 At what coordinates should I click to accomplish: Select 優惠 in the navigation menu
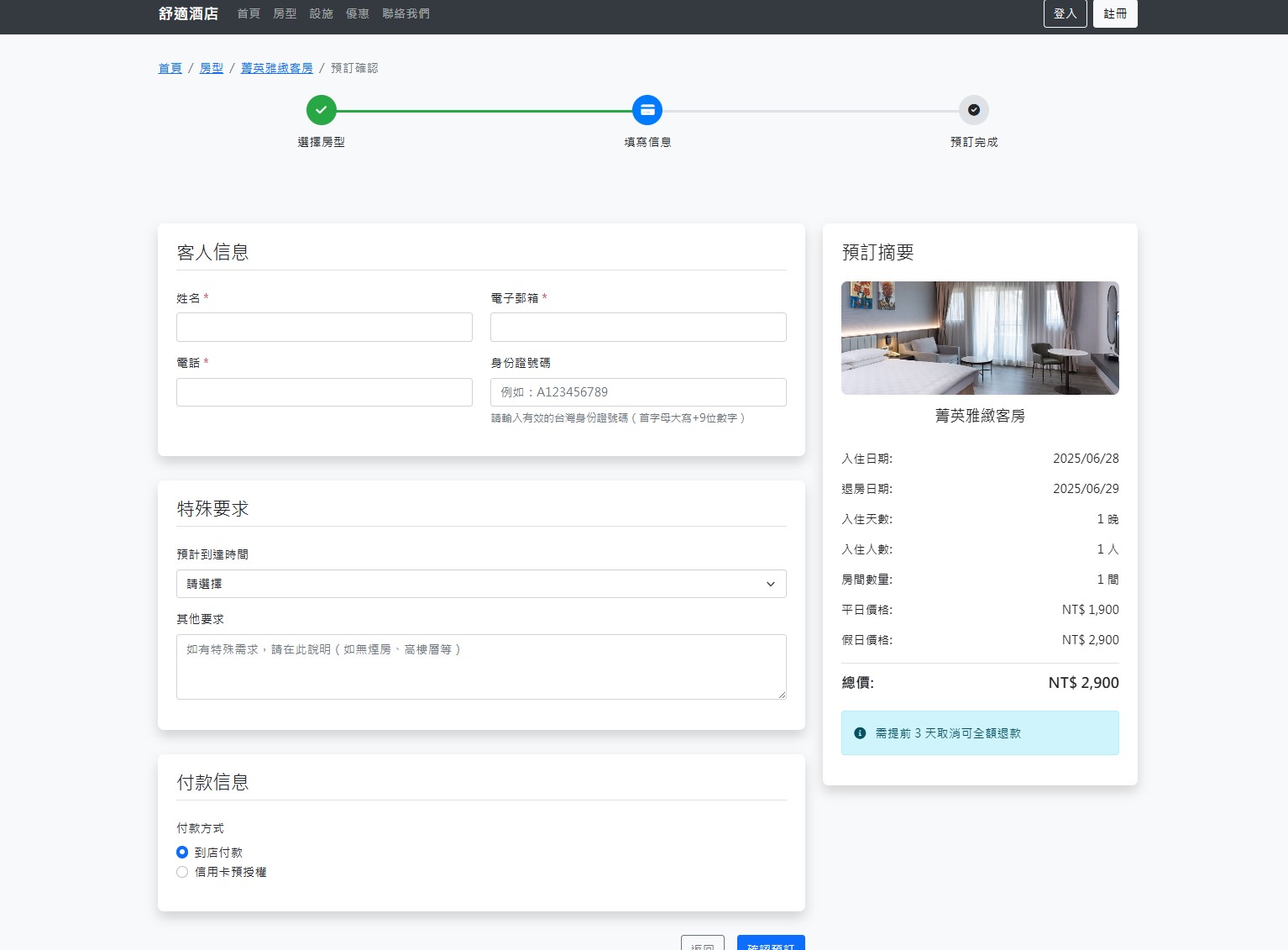click(358, 13)
